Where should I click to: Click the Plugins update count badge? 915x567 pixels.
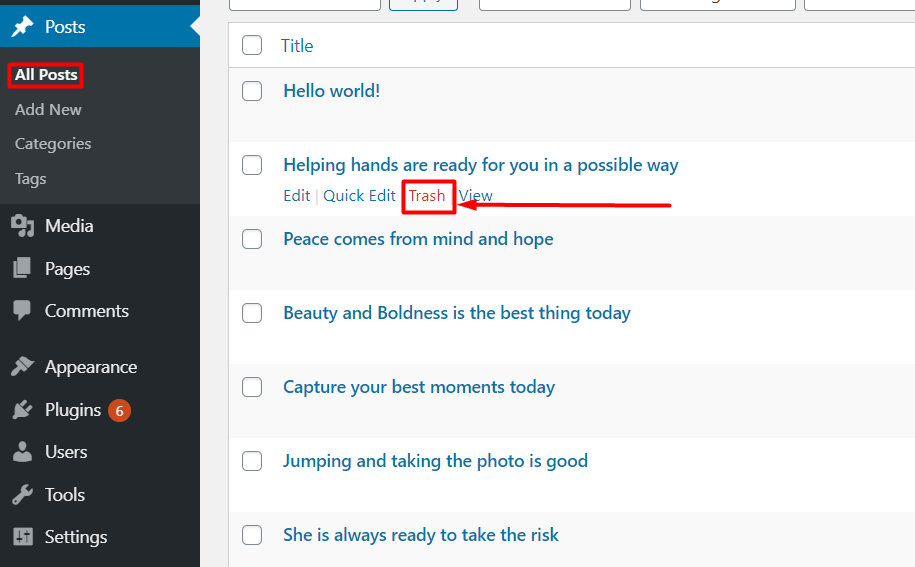coord(119,411)
